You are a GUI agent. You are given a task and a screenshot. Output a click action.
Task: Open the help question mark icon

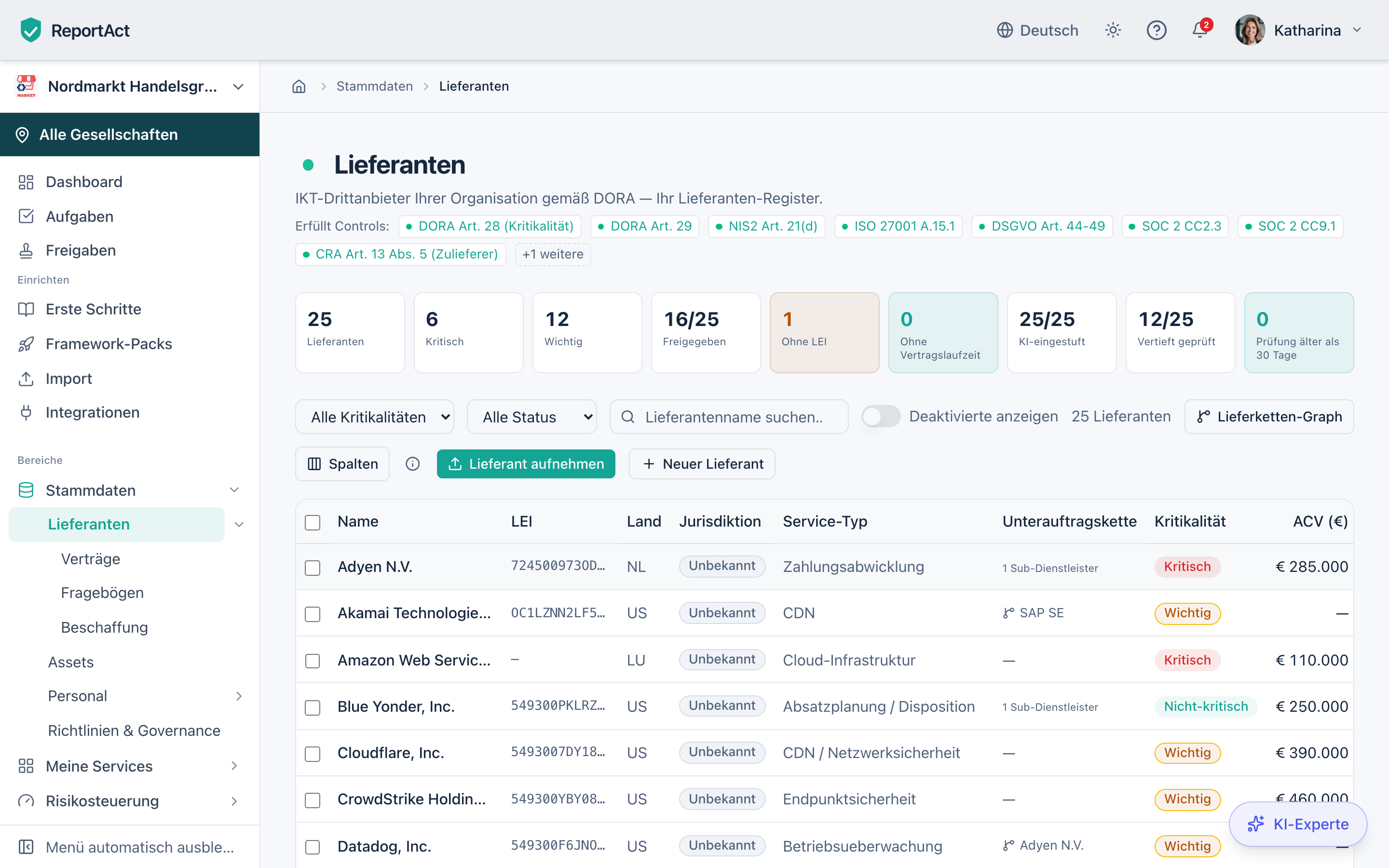click(1156, 30)
